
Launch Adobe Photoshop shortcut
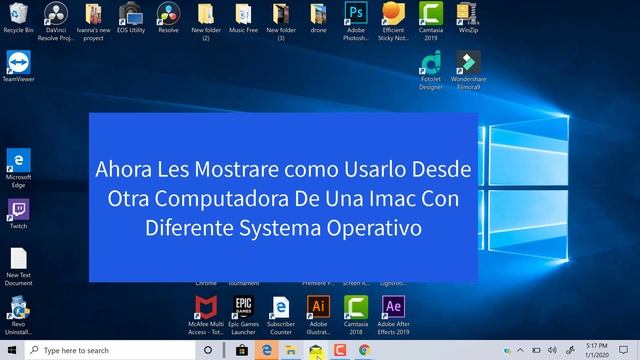pos(356,21)
